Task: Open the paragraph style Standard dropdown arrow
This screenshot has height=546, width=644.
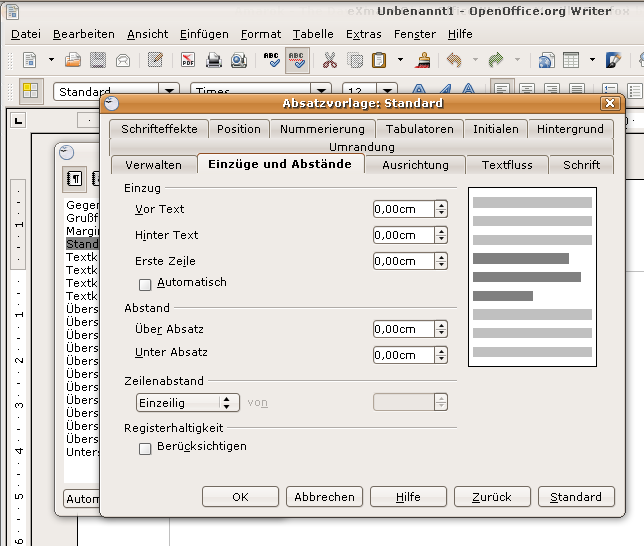Action: coord(169,90)
